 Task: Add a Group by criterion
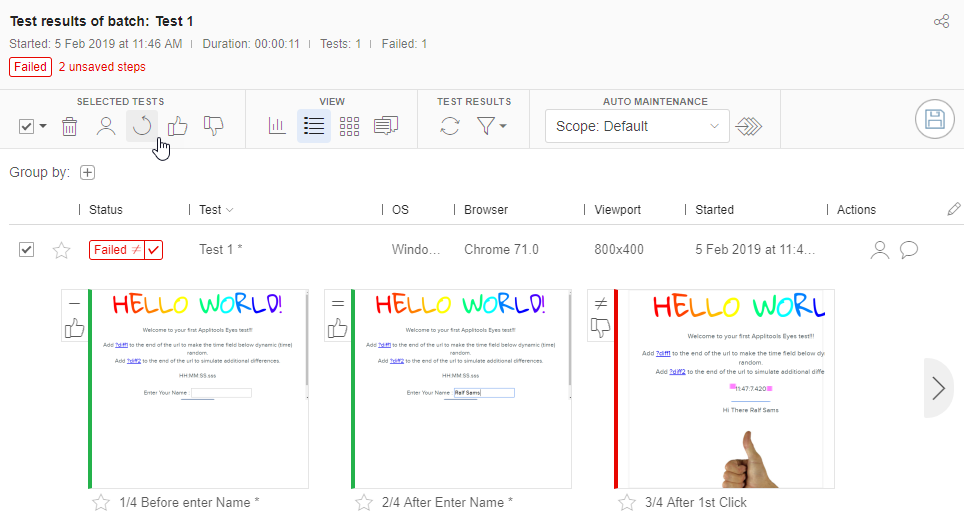point(88,172)
